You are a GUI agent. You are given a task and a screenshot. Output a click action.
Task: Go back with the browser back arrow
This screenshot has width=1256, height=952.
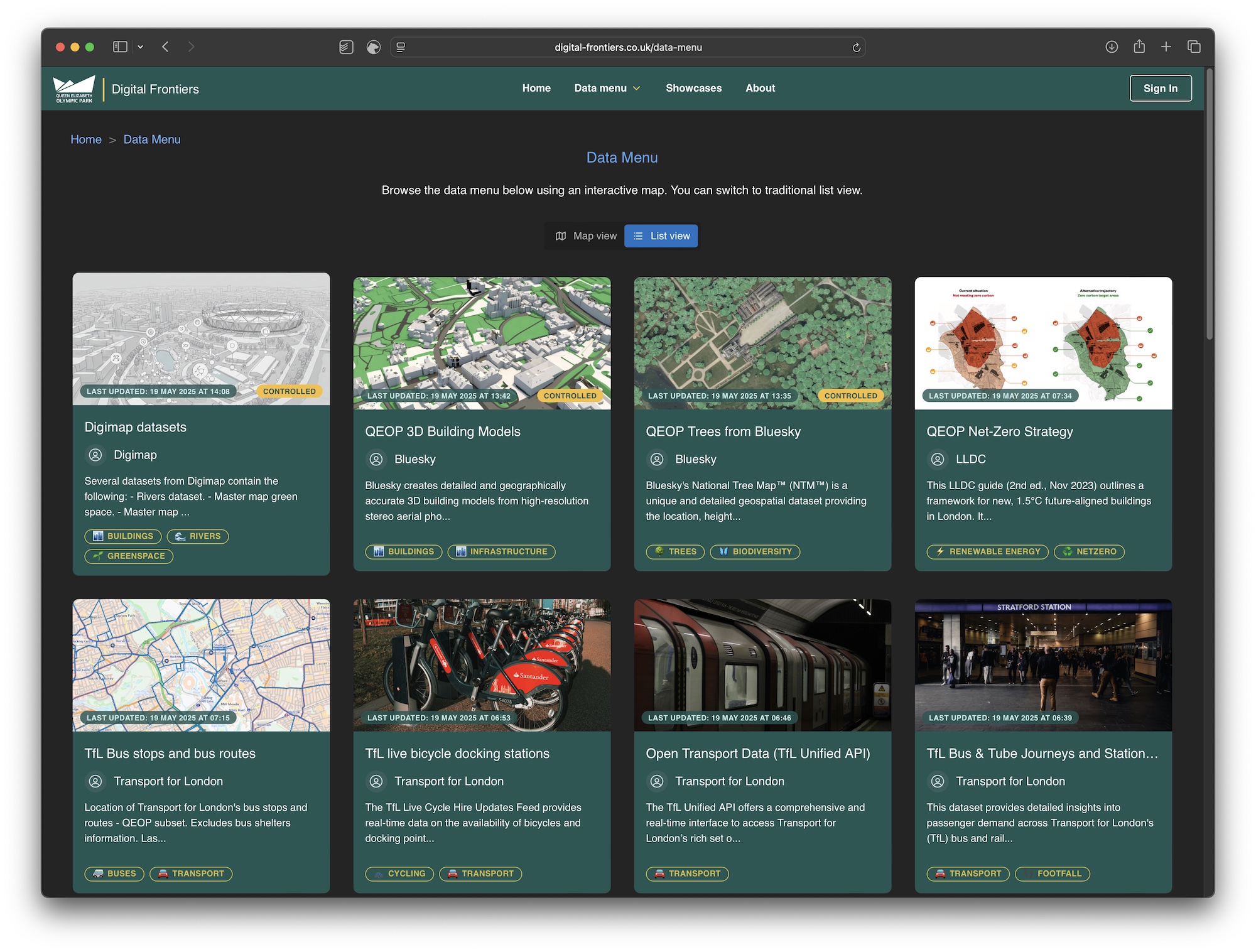pos(165,47)
